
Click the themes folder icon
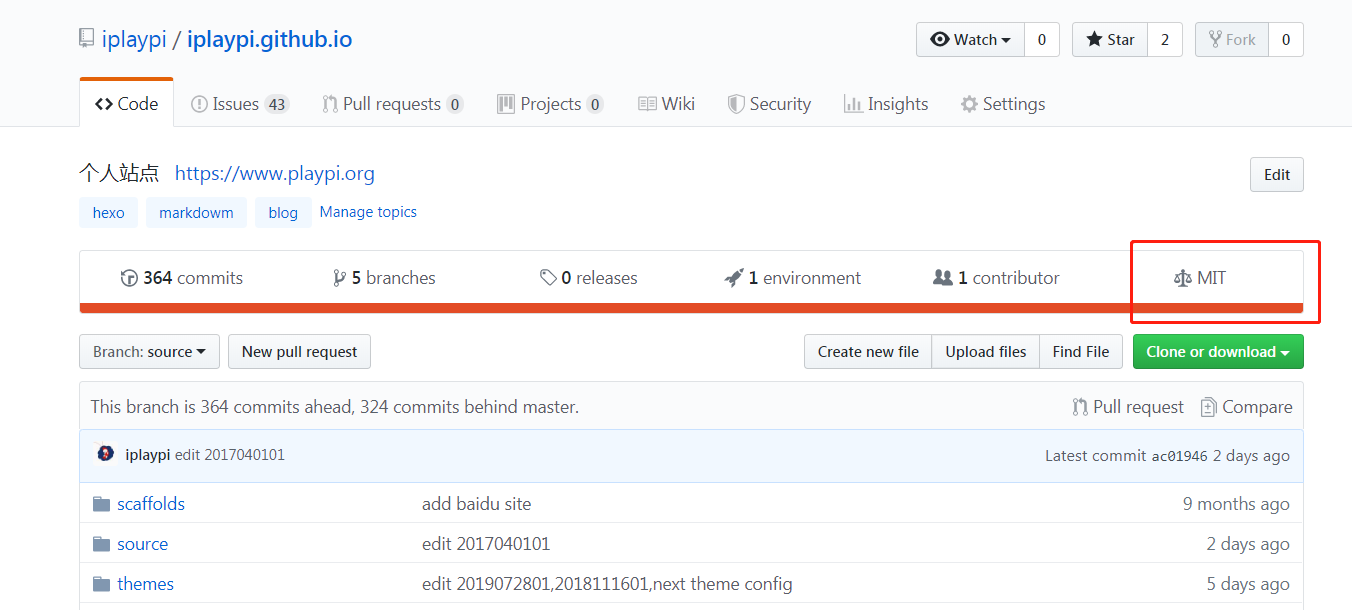click(x=101, y=584)
